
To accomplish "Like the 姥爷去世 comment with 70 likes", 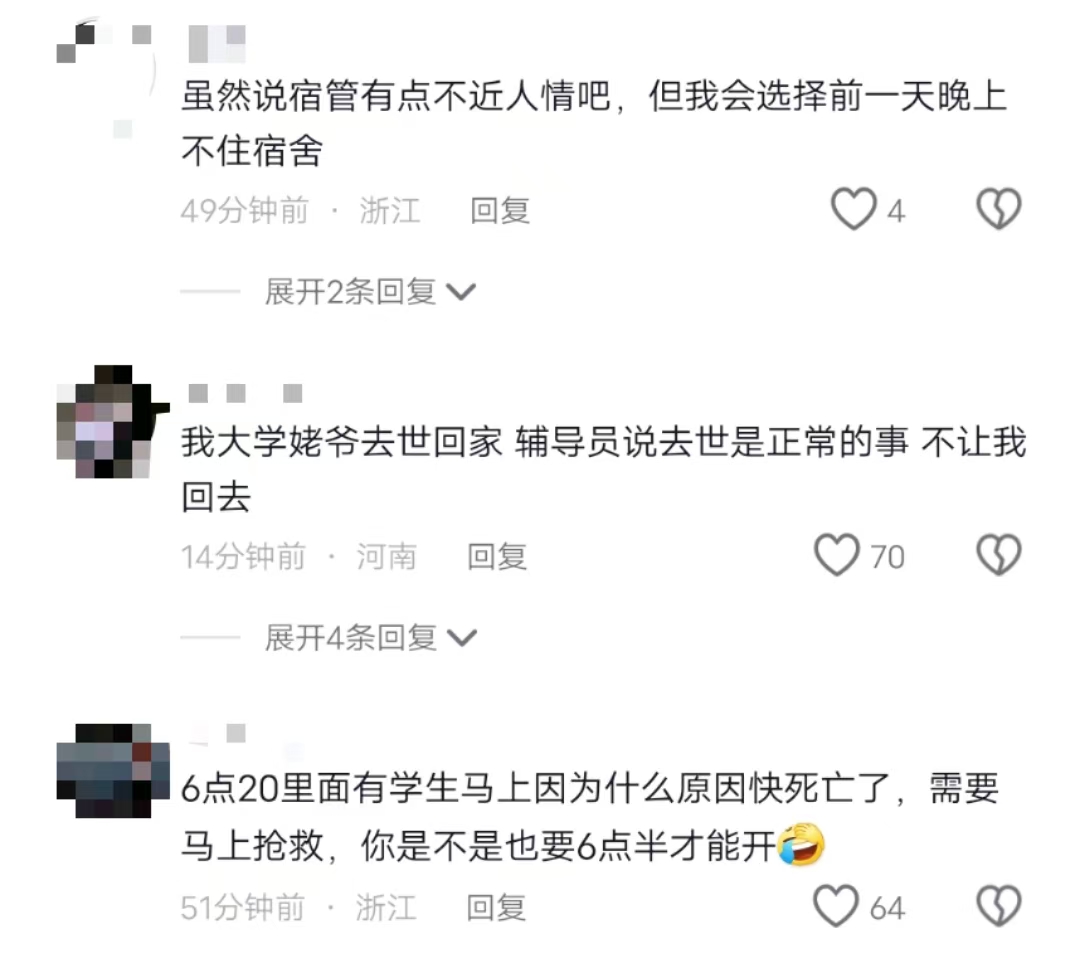I will pyautogui.click(x=837, y=555).
